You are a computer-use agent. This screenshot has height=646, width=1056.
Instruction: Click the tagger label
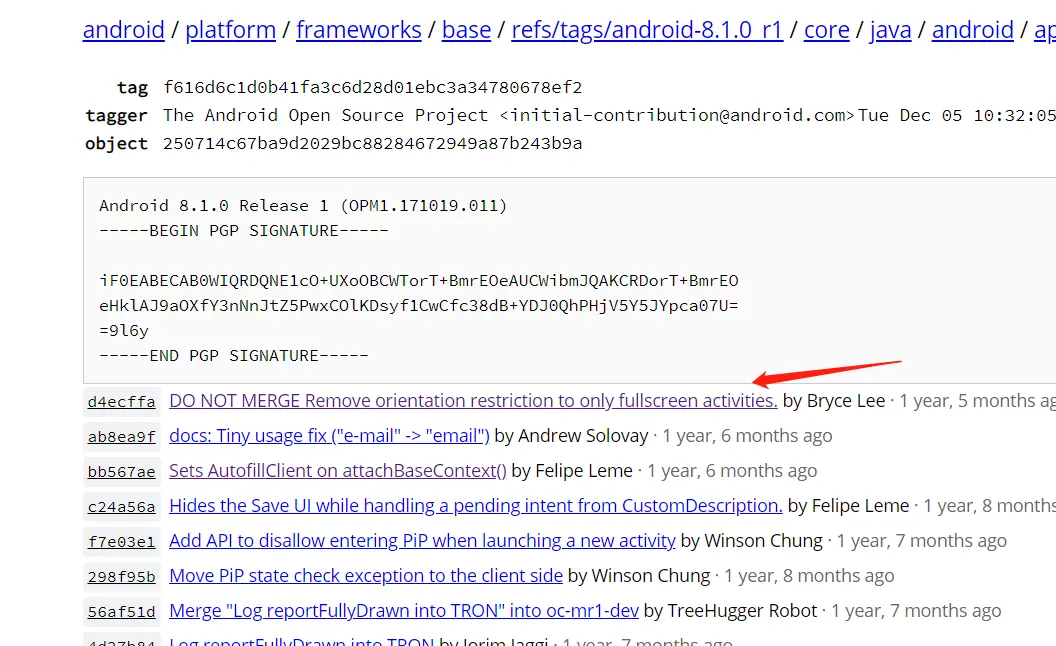coord(116,116)
